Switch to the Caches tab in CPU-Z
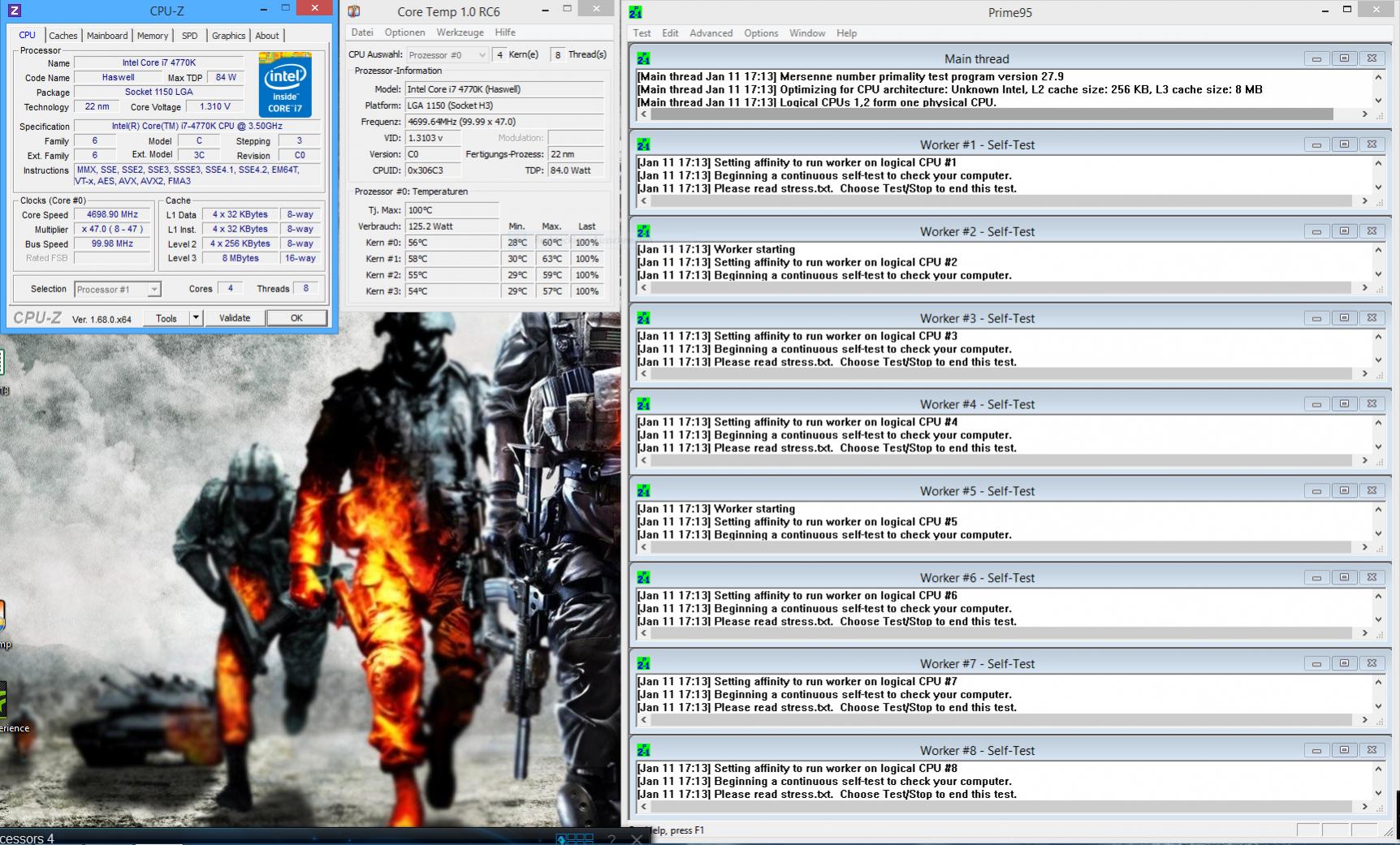 [63, 36]
